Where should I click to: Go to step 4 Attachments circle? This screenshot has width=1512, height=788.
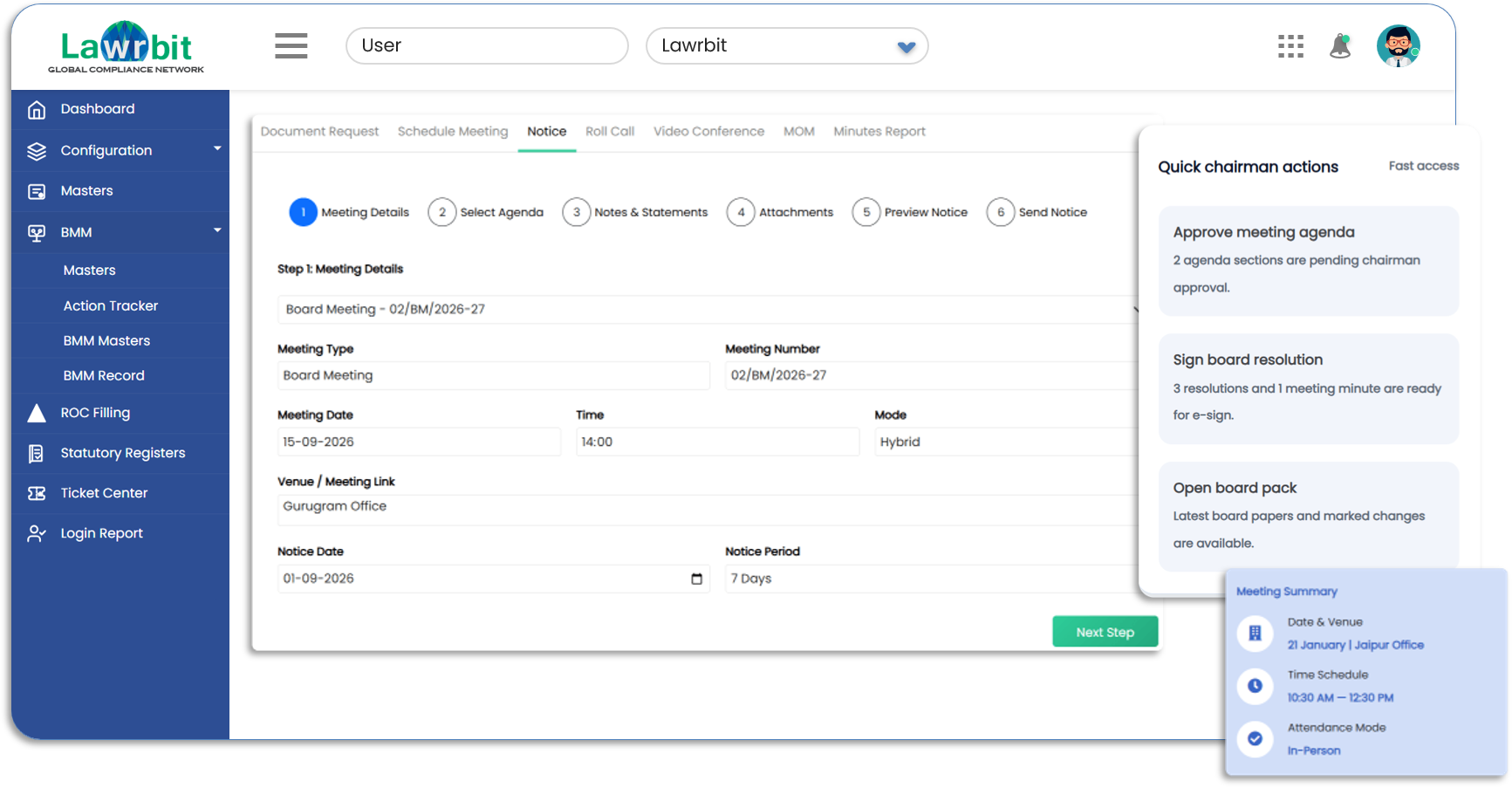tap(741, 212)
